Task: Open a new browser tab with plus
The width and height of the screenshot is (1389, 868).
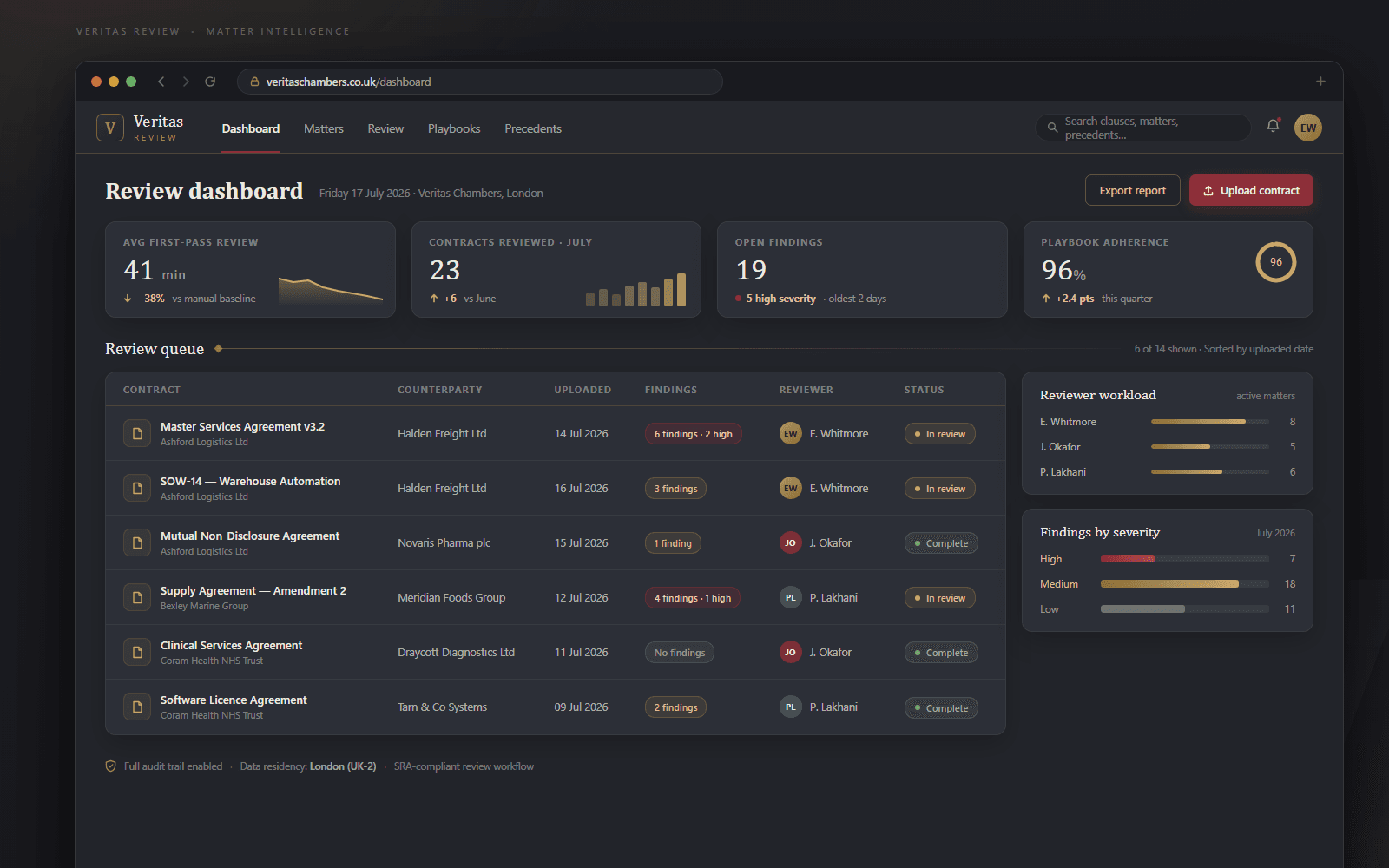Action: 1320,82
